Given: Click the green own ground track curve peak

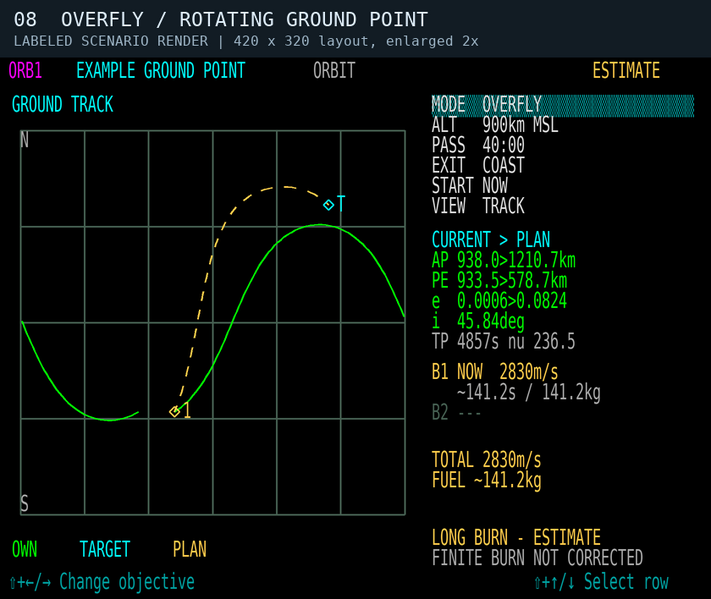Looking at the screenshot, I should click(320, 224).
